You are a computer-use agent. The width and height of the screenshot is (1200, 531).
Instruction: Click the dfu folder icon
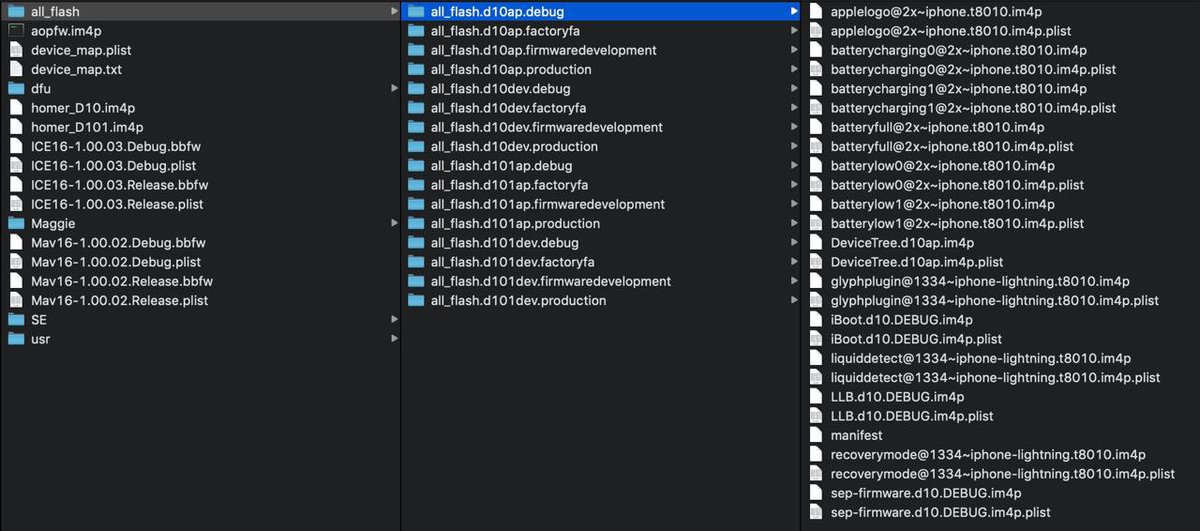(x=15, y=88)
